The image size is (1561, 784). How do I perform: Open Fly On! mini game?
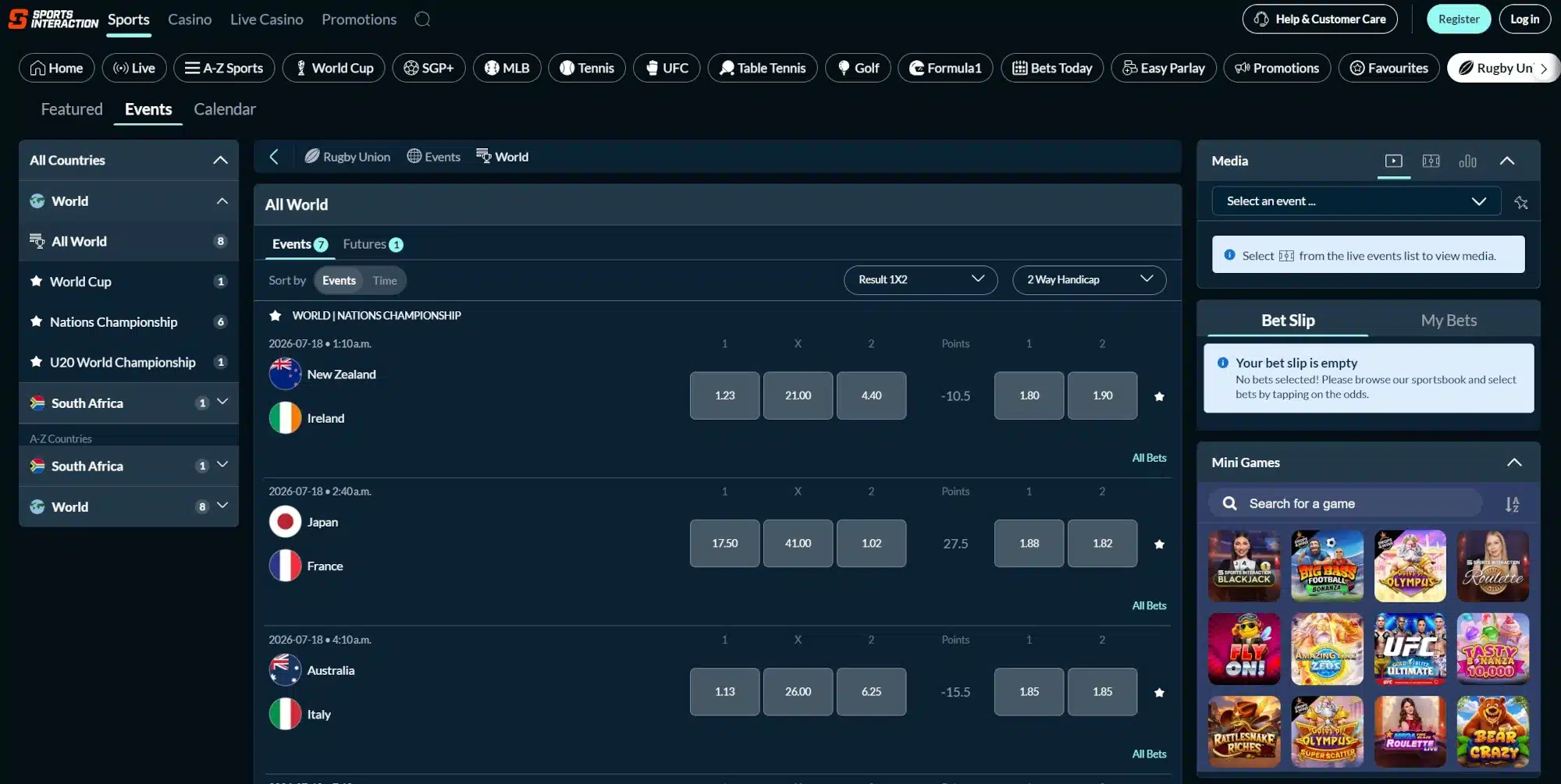(1244, 648)
